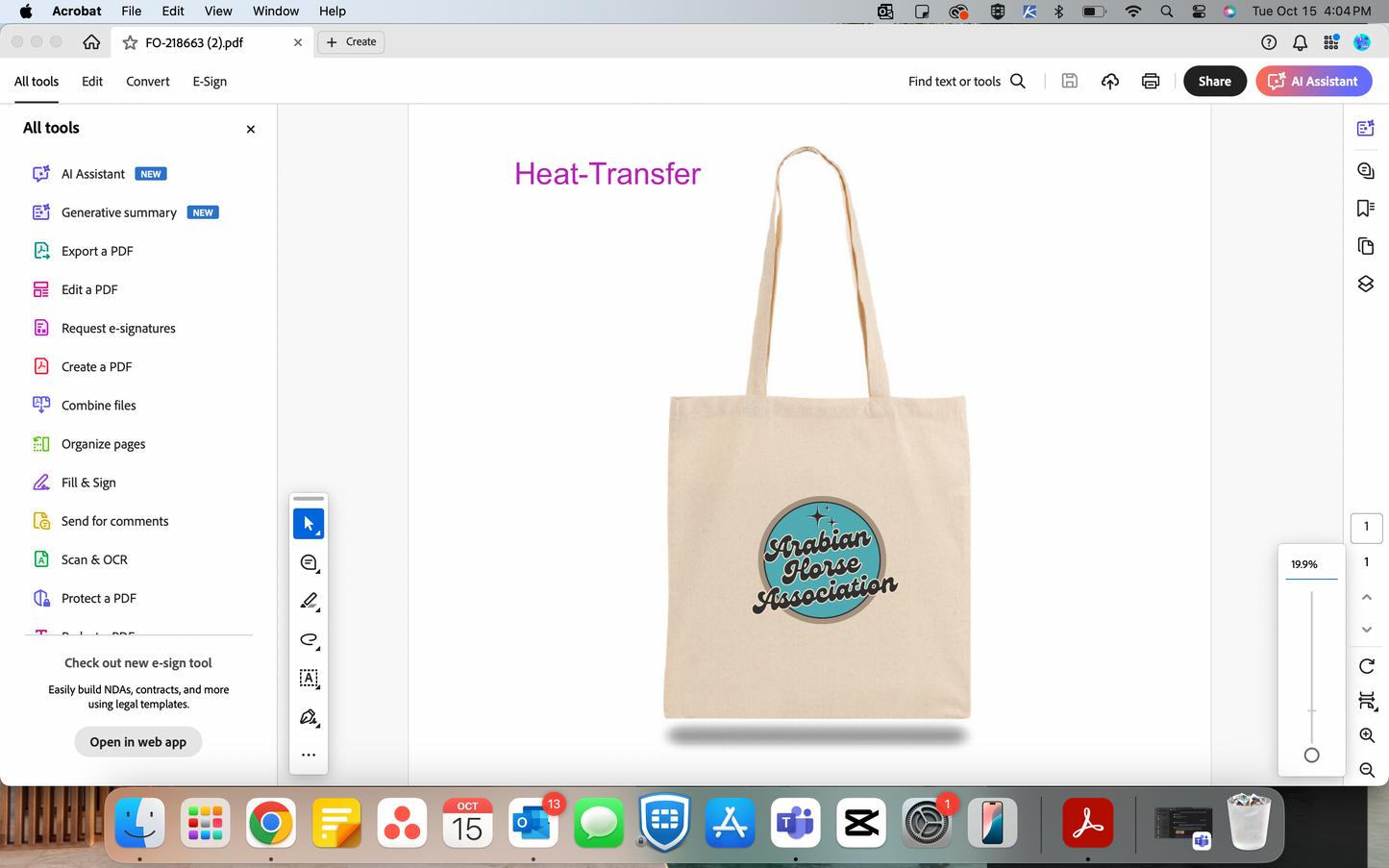Open the help question mark icon
This screenshot has height=868, width=1389.
tap(1269, 42)
